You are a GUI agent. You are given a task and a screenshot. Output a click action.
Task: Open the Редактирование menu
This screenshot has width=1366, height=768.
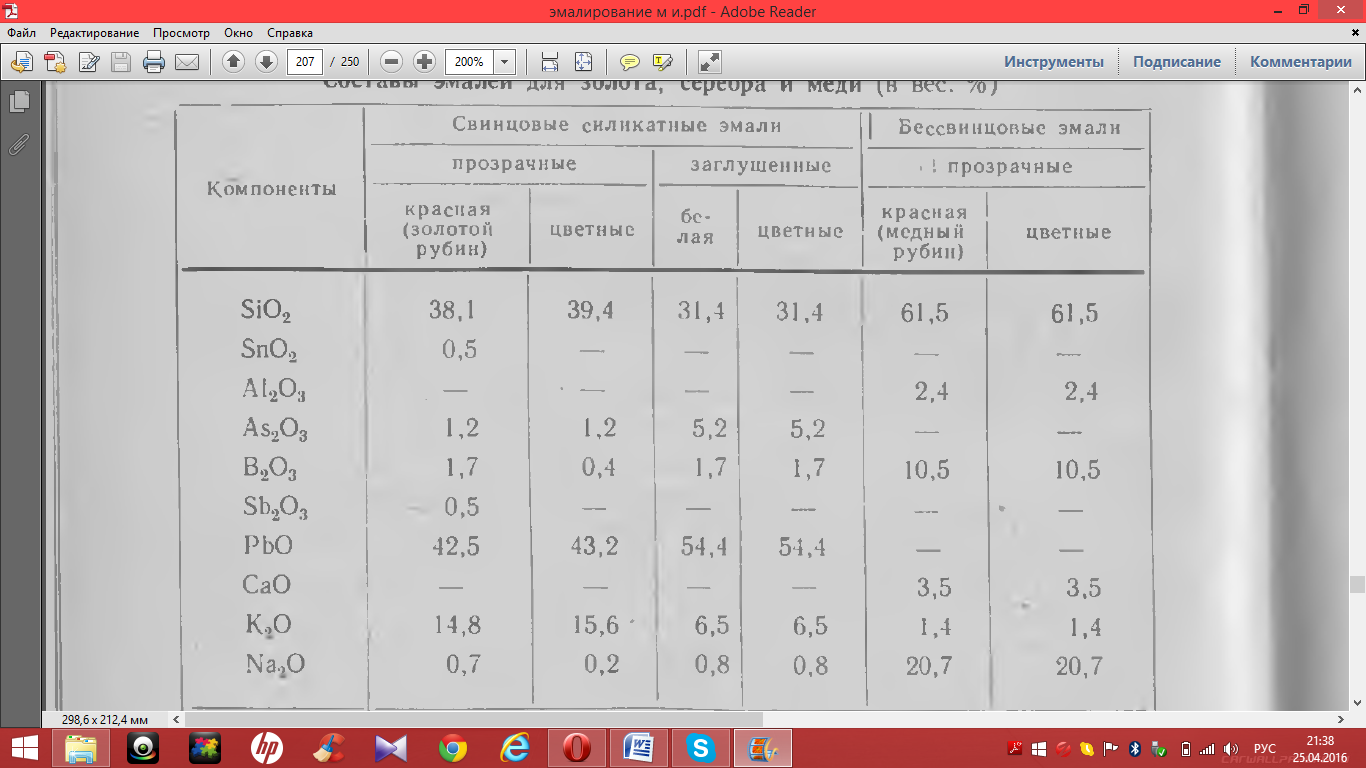95,33
